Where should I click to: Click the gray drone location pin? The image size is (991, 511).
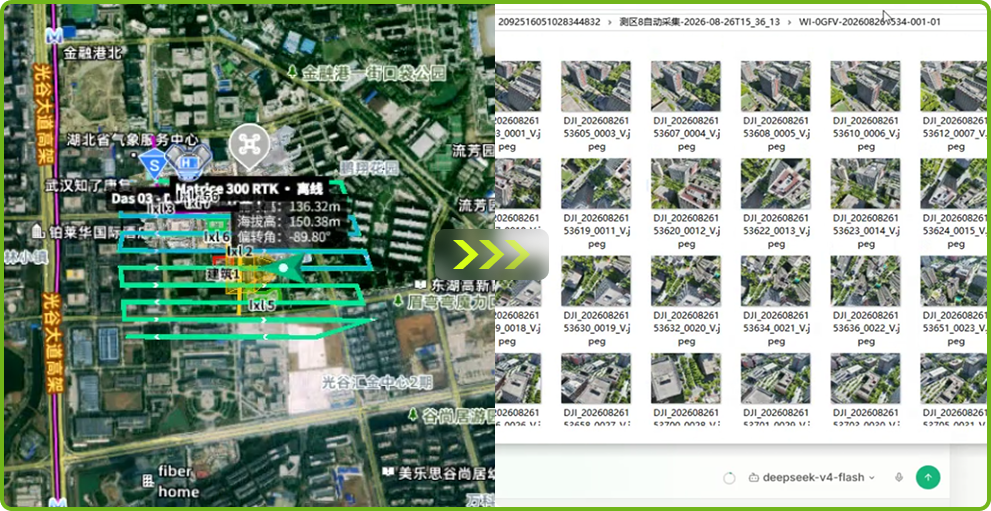tap(249, 147)
